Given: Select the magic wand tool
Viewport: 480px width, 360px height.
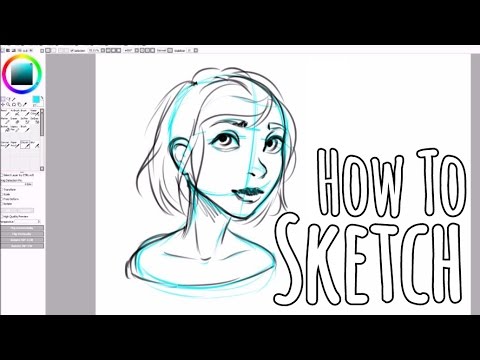Looking at the screenshot, I should point(14,99).
